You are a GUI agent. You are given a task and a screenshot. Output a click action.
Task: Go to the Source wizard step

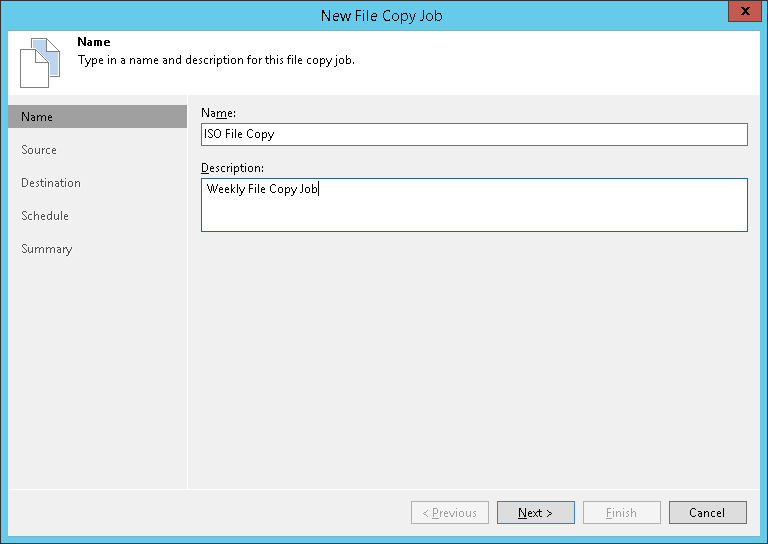(39, 150)
